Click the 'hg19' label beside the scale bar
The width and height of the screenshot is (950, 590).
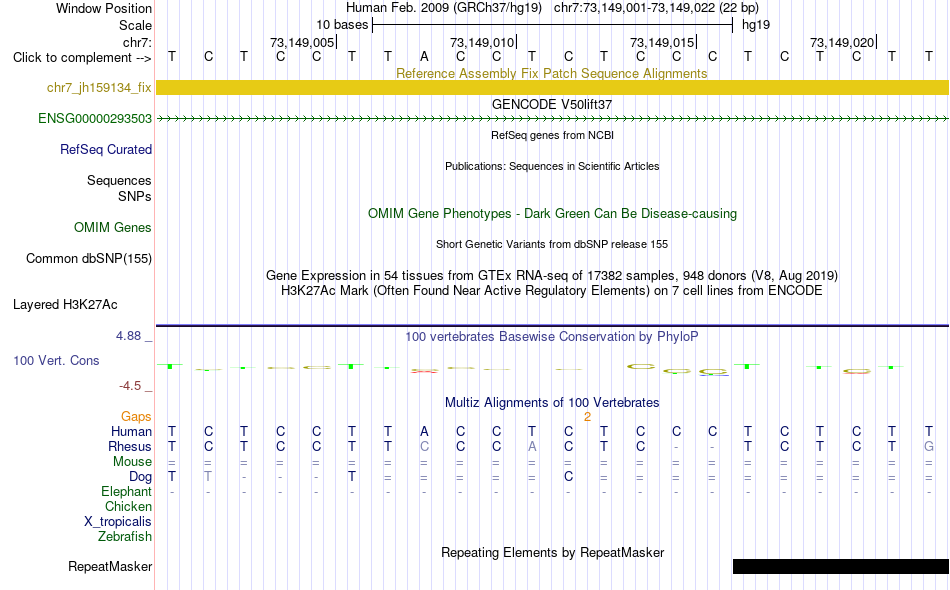[x=756, y=25]
